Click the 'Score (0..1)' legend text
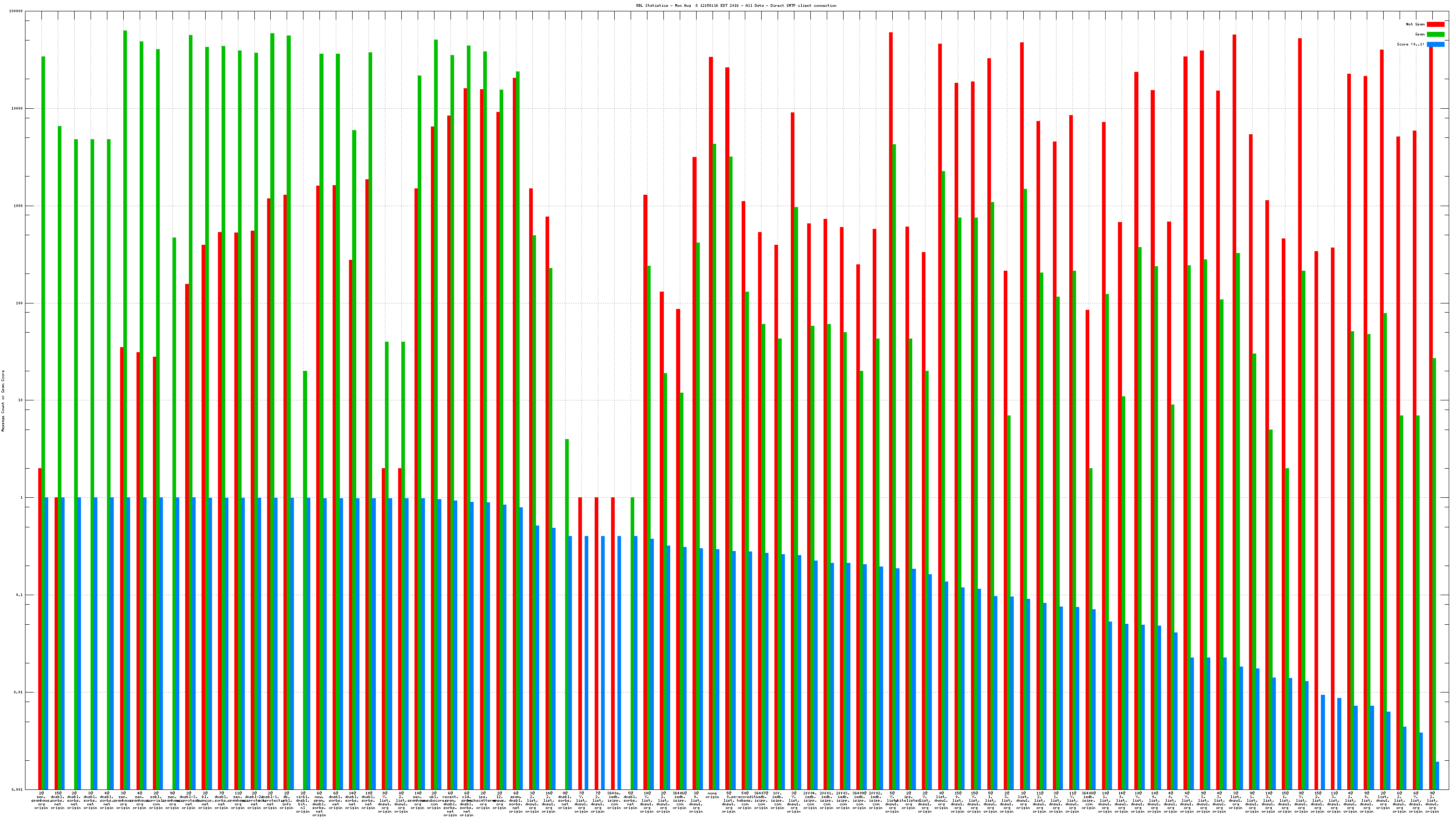Screen dimensions: 1456x819 pyautogui.click(x=1411, y=45)
